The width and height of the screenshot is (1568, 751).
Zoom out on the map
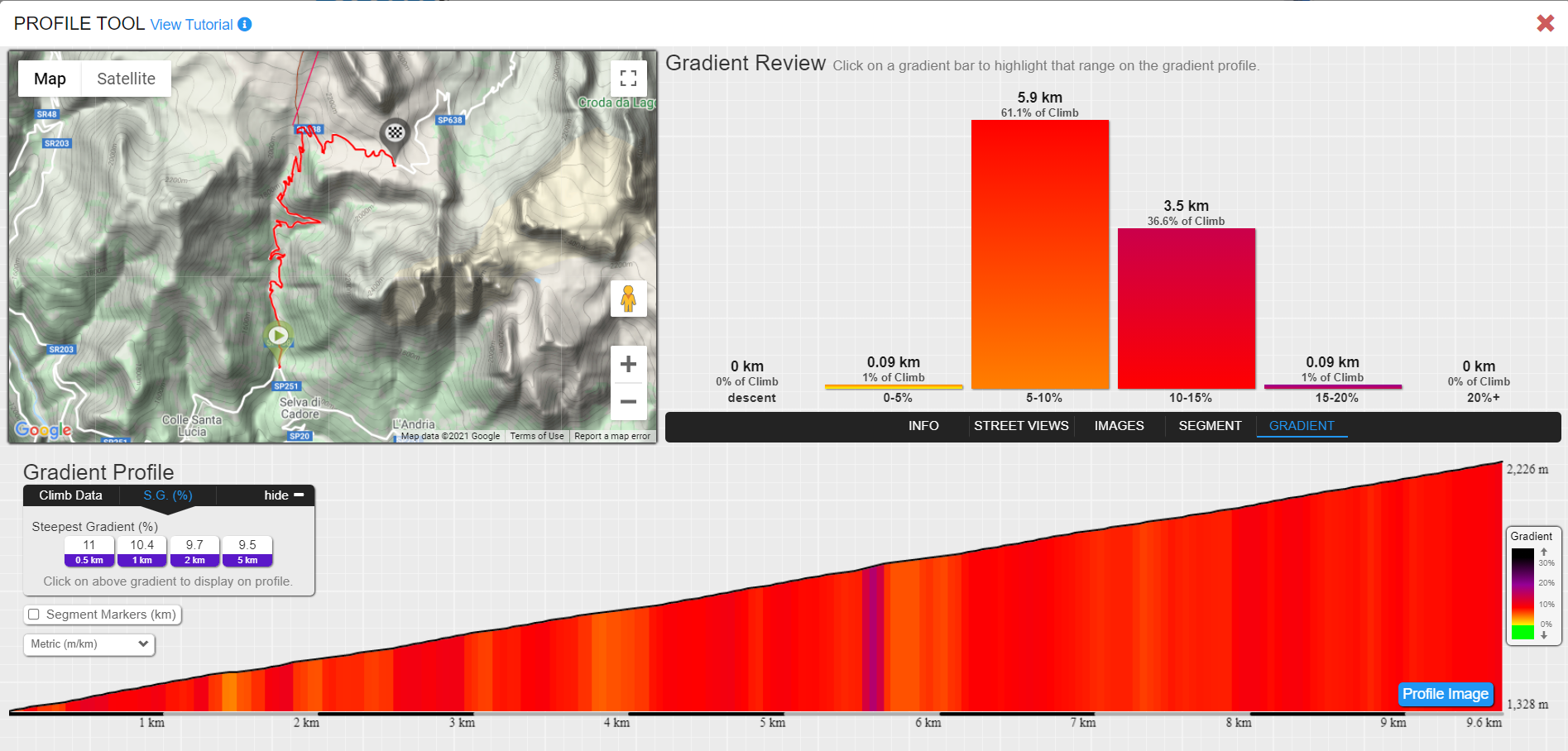point(629,402)
